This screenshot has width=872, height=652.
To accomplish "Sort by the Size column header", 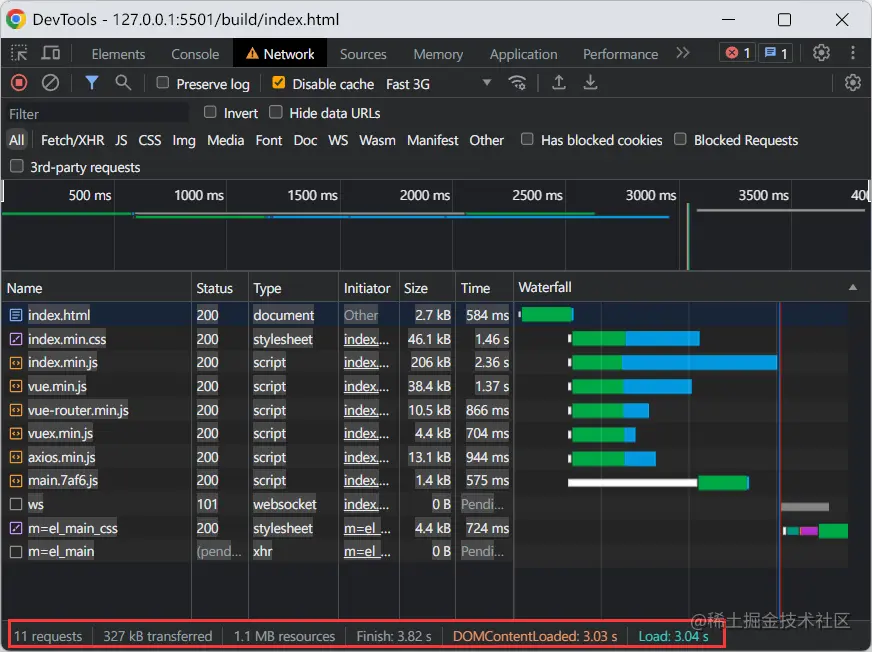I will [427, 288].
